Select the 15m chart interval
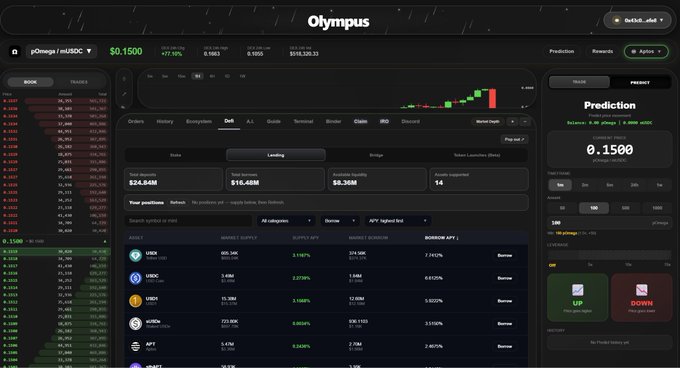This screenshot has height=368, width=680. [x=181, y=76]
